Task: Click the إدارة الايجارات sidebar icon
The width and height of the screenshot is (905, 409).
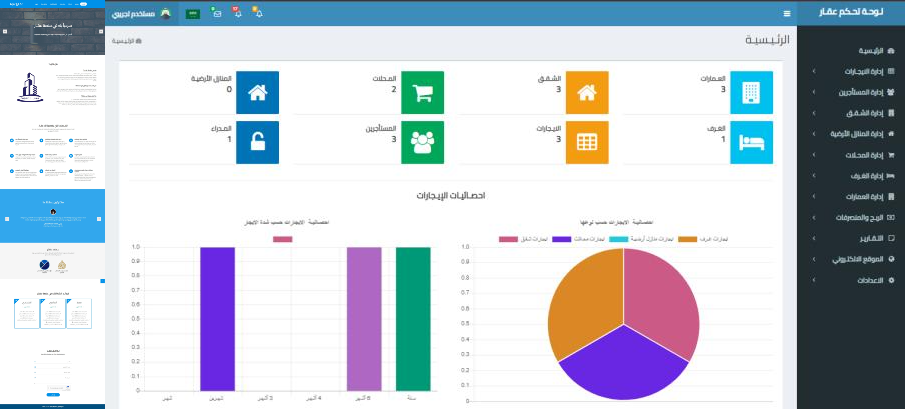Action: [x=891, y=71]
